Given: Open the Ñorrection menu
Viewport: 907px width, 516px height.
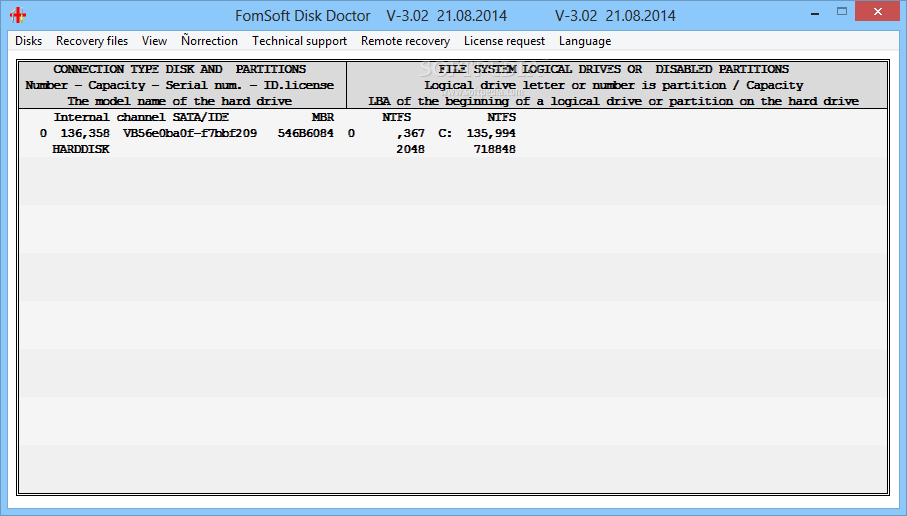Looking at the screenshot, I should 209,40.
